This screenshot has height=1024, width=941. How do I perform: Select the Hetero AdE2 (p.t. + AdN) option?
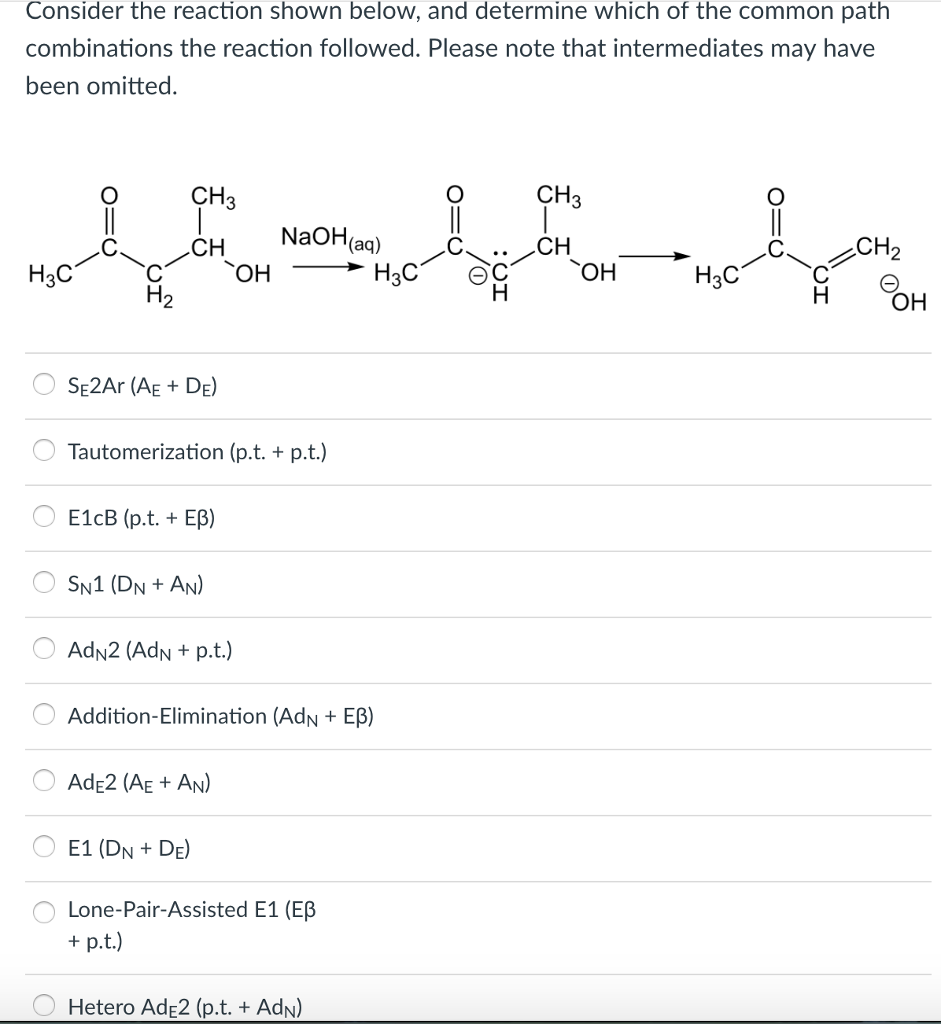coord(44,1006)
